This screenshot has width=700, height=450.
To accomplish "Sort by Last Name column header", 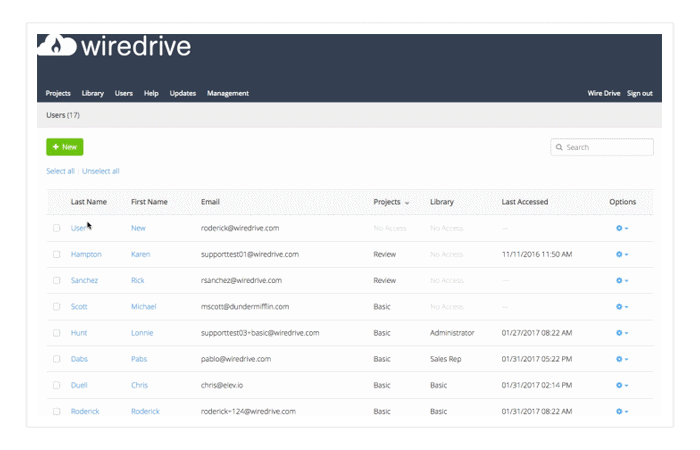I will (88, 202).
